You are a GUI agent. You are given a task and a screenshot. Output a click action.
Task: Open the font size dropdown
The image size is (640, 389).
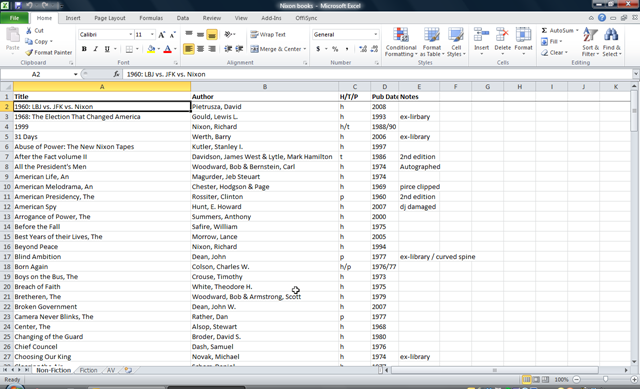[152, 35]
